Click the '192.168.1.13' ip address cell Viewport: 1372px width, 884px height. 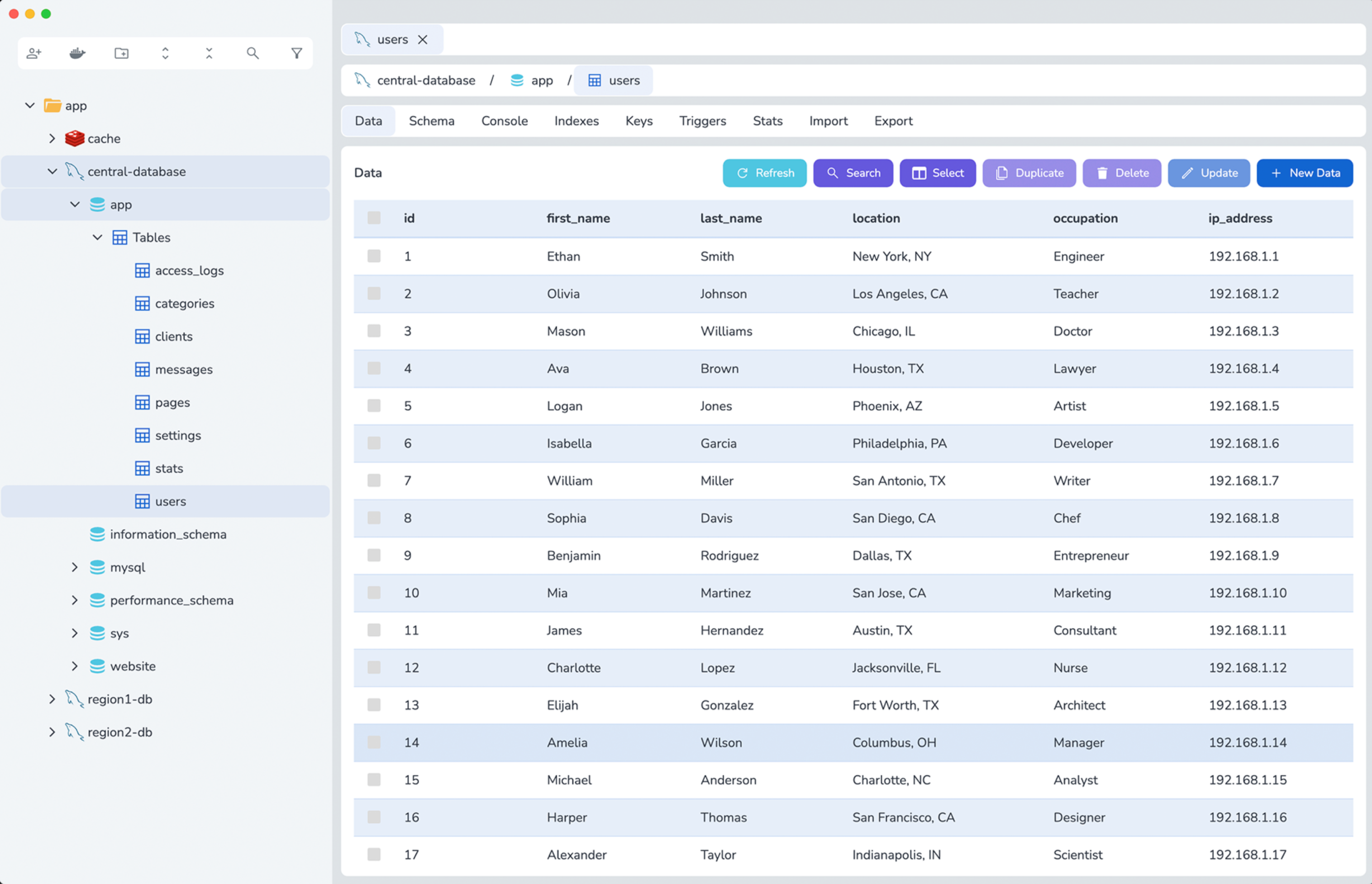coord(1248,705)
